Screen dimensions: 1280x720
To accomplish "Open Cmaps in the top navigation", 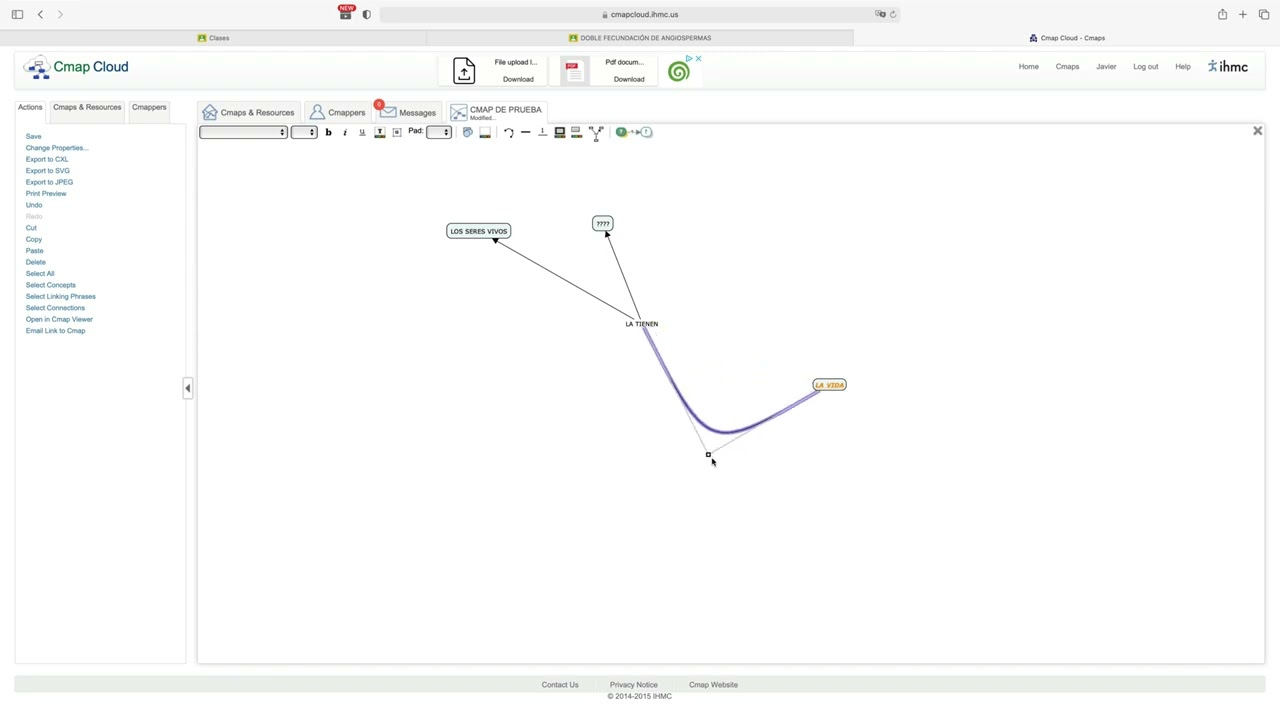I will (x=1067, y=67).
